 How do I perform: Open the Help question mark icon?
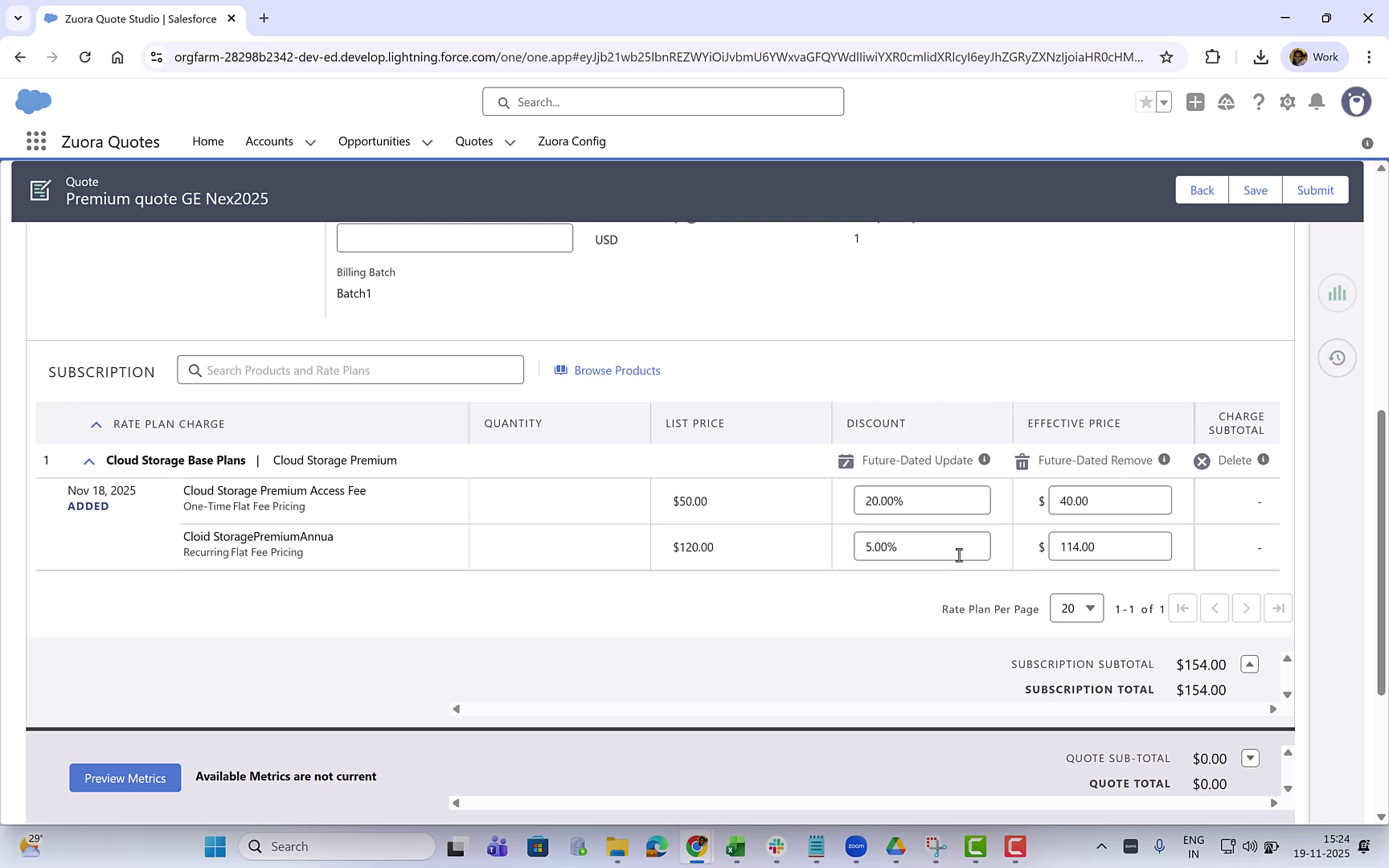[1259, 102]
